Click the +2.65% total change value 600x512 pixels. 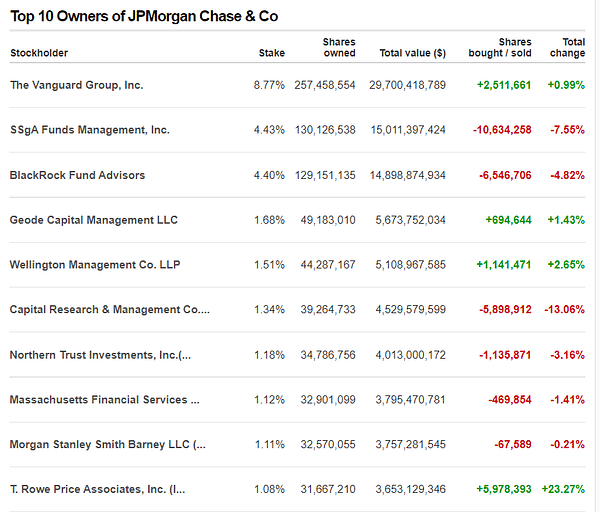coord(566,265)
